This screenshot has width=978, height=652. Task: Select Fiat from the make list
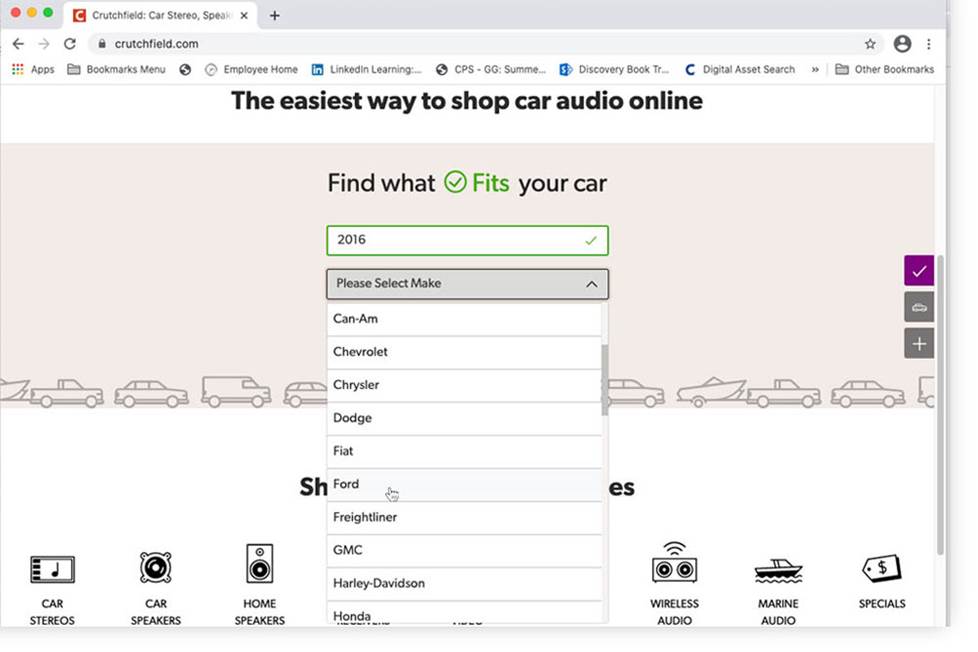pos(464,451)
